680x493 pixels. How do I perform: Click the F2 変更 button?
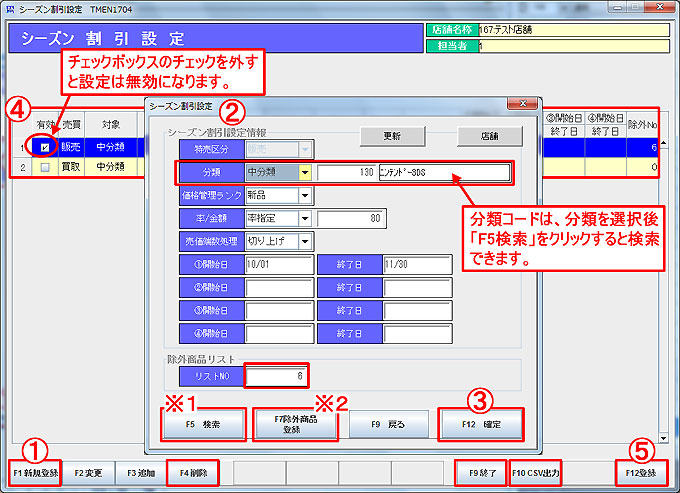pyautogui.click(x=88, y=473)
